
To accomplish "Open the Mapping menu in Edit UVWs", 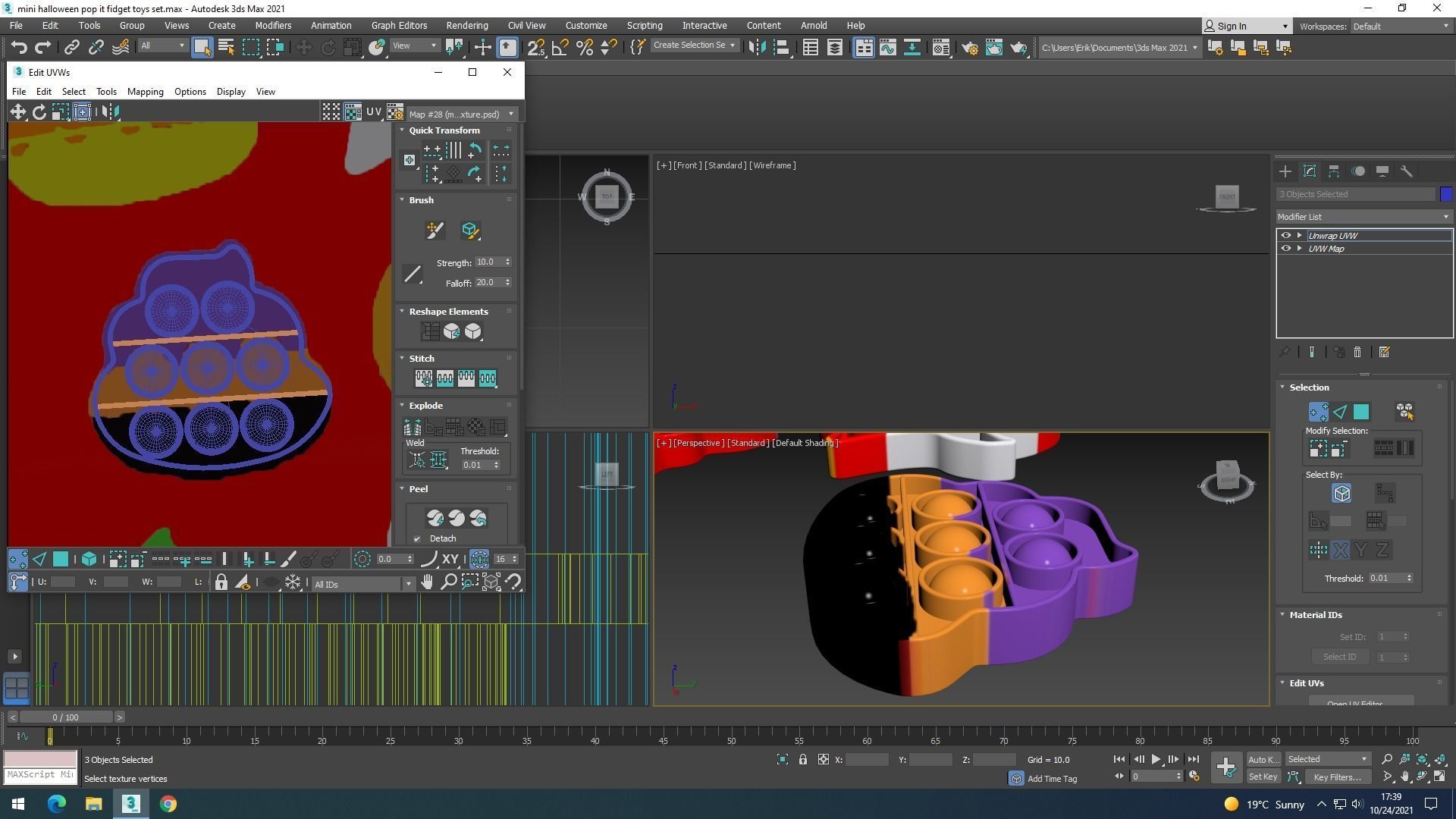I will (145, 92).
